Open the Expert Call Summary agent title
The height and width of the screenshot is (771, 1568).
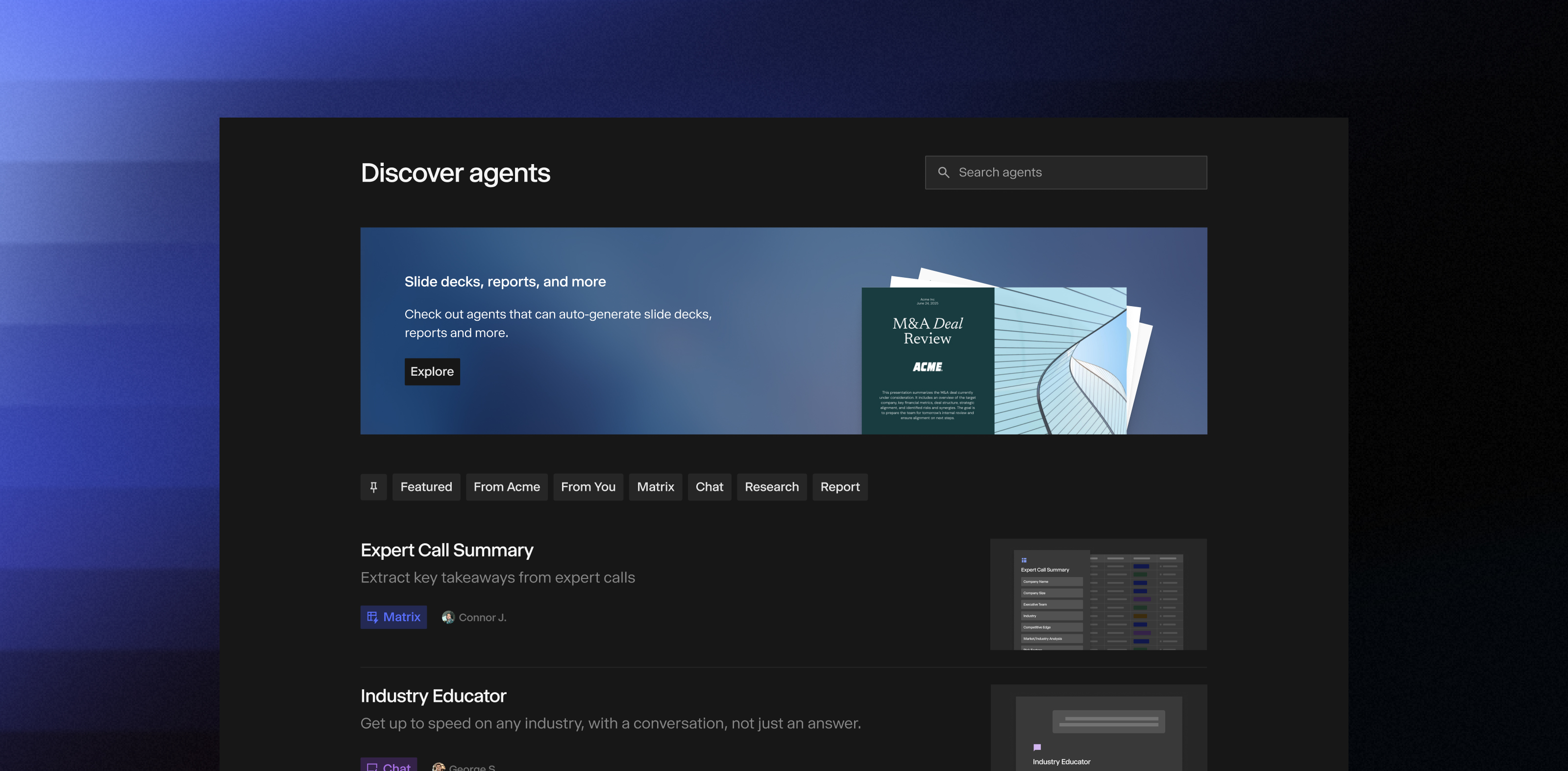click(447, 550)
